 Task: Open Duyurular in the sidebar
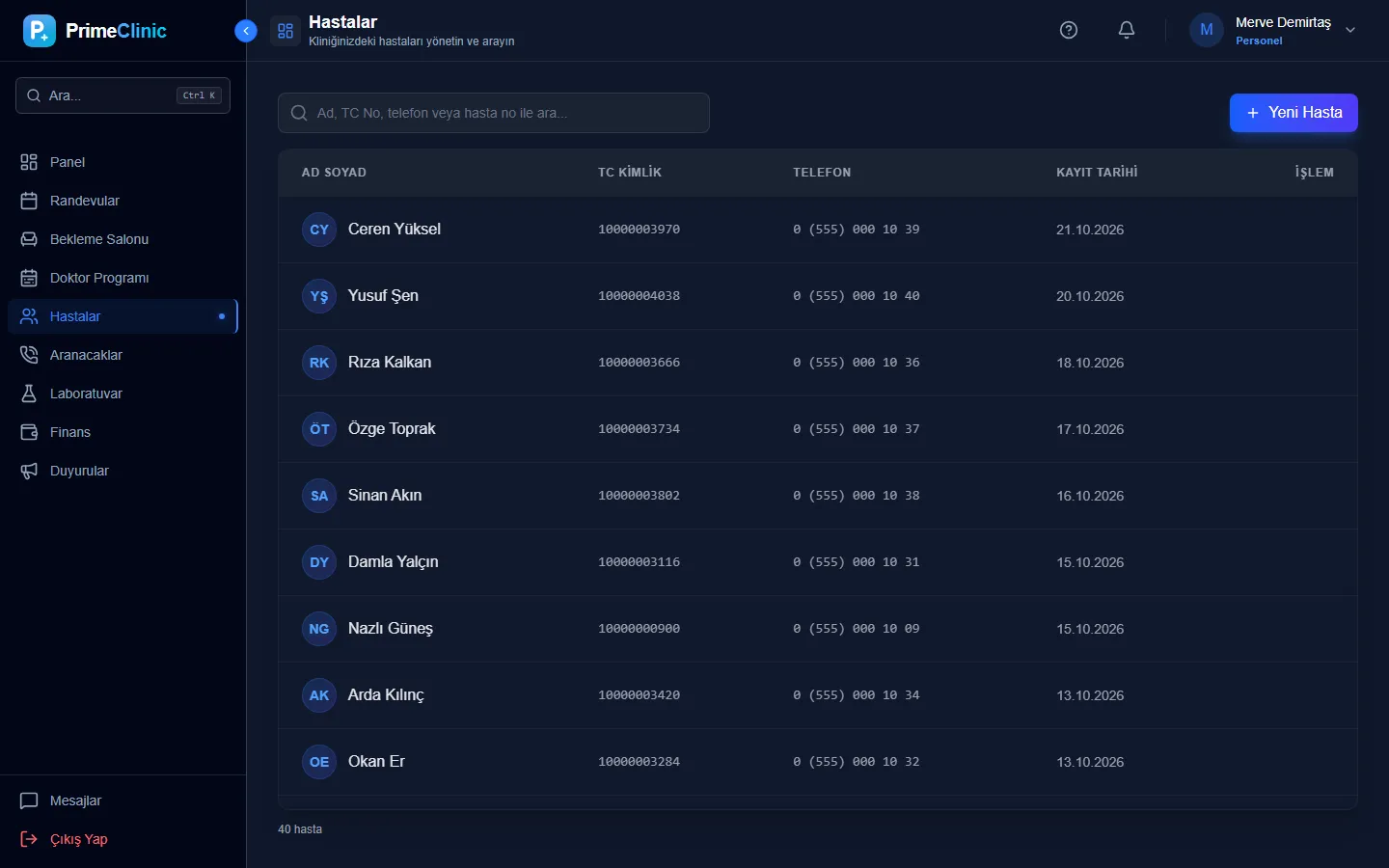coord(123,471)
